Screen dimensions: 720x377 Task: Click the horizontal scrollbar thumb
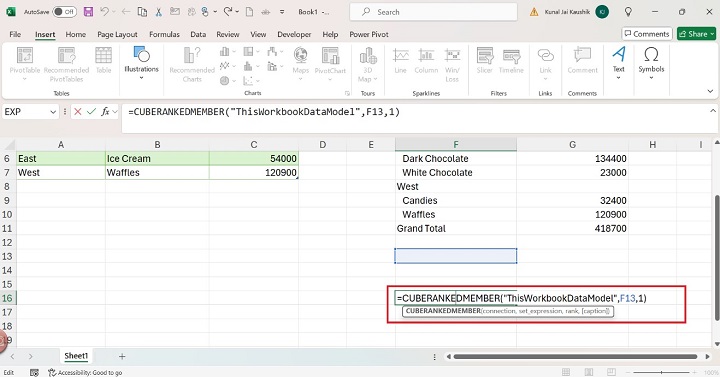[x=575, y=356]
